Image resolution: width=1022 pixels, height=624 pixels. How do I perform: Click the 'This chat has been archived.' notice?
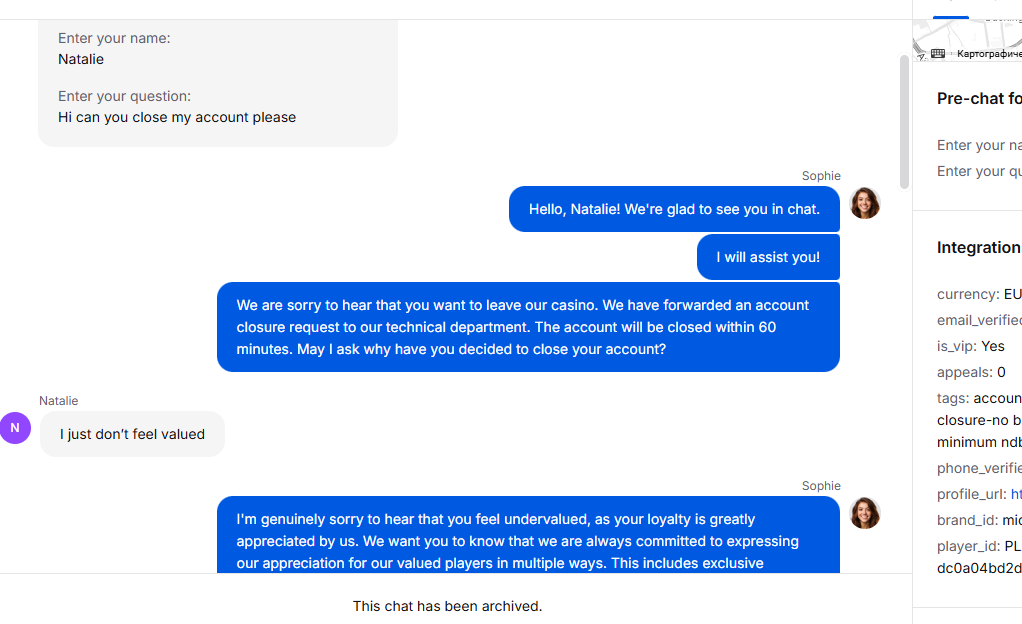[447, 606]
